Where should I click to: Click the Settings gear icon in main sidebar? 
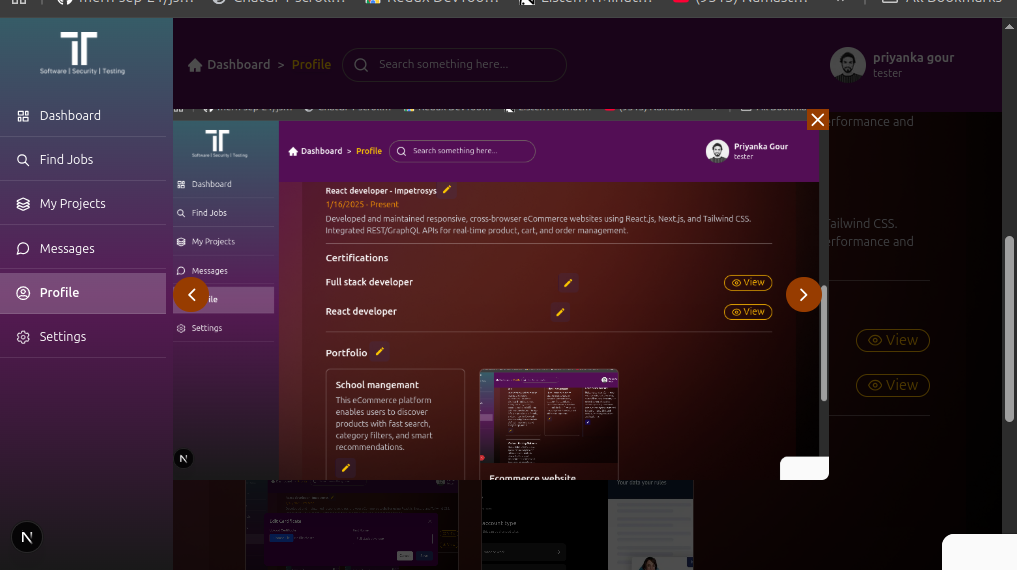point(23,337)
